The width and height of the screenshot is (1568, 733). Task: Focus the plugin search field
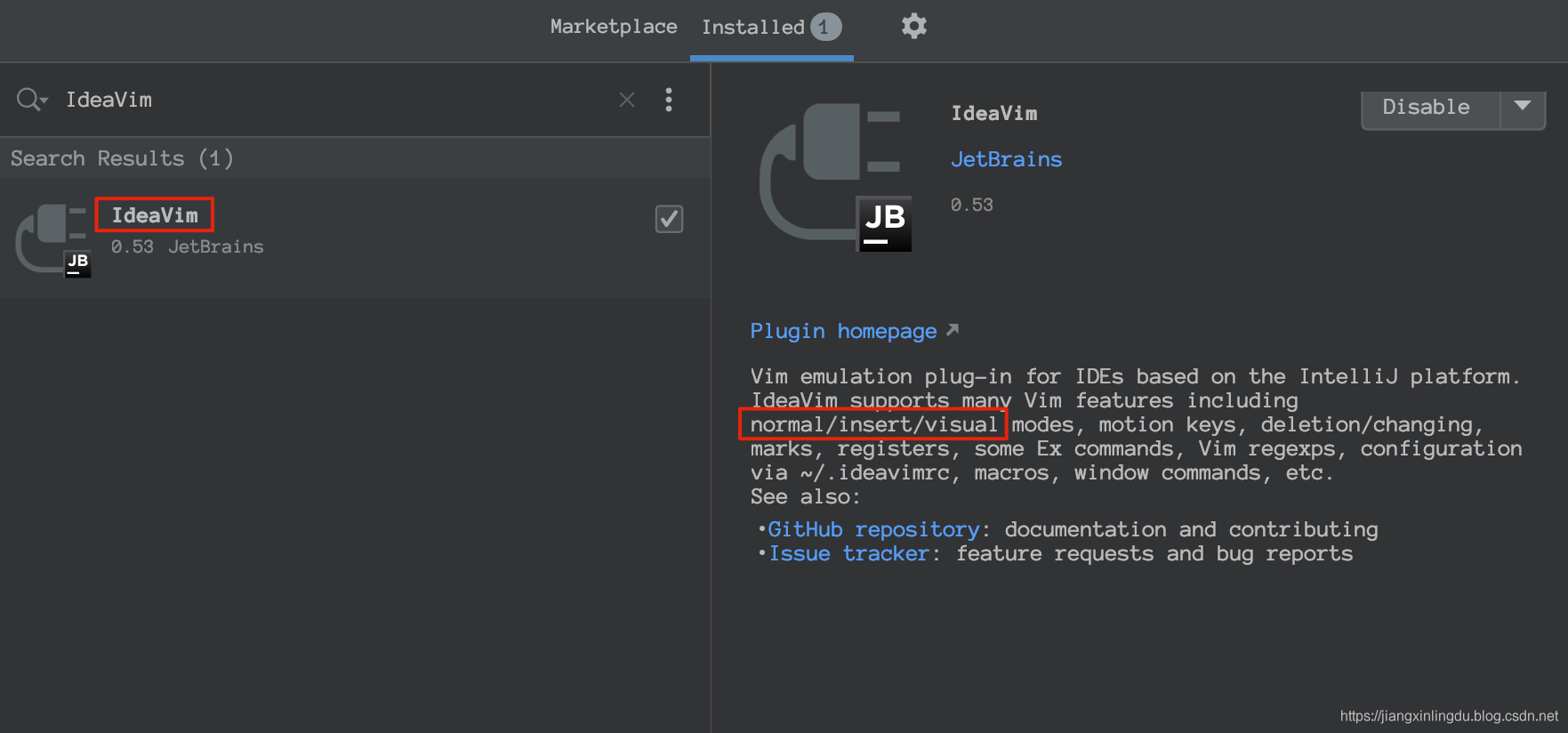[338, 100]
